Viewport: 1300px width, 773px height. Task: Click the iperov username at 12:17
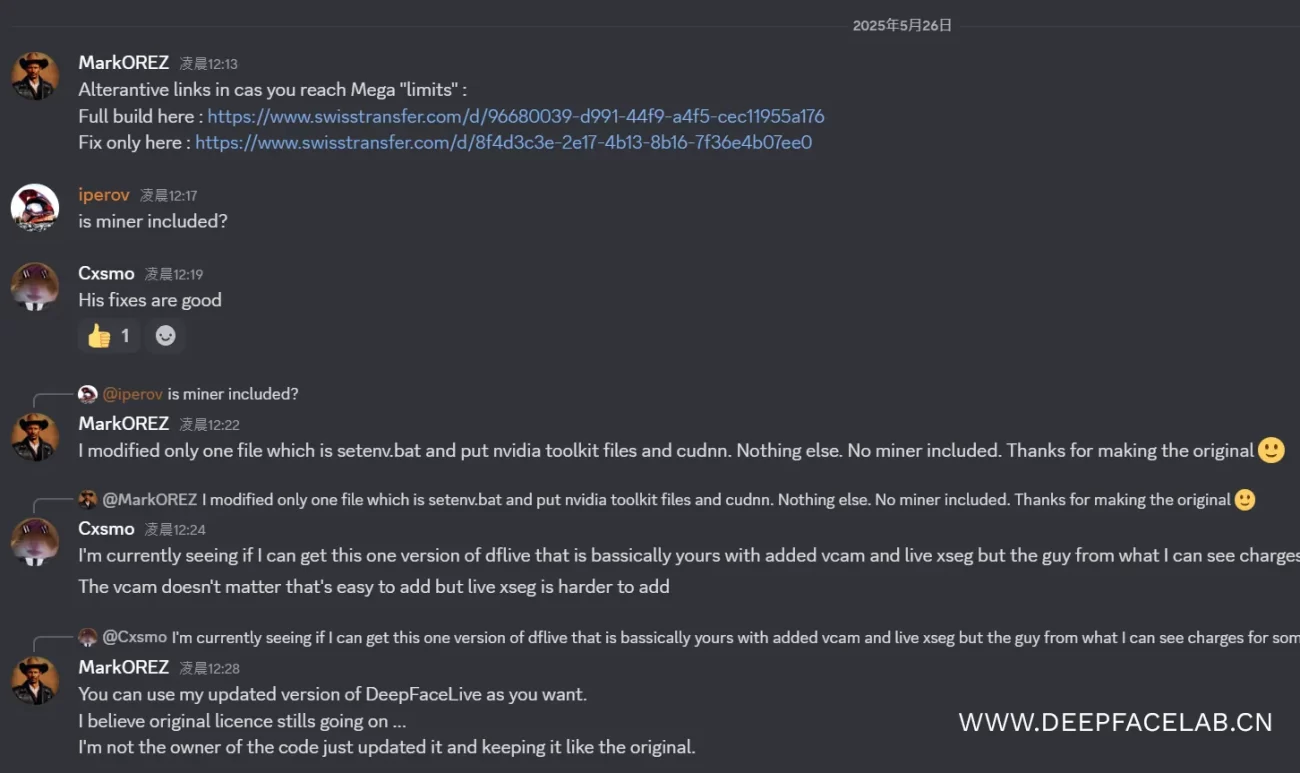[x=104, y=195]
